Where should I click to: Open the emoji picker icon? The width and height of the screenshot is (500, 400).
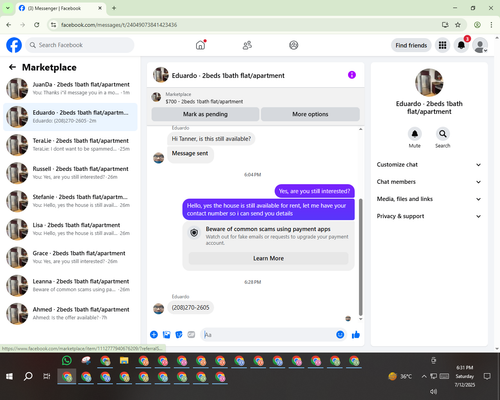pyautogui.click(x=340, y=335)
